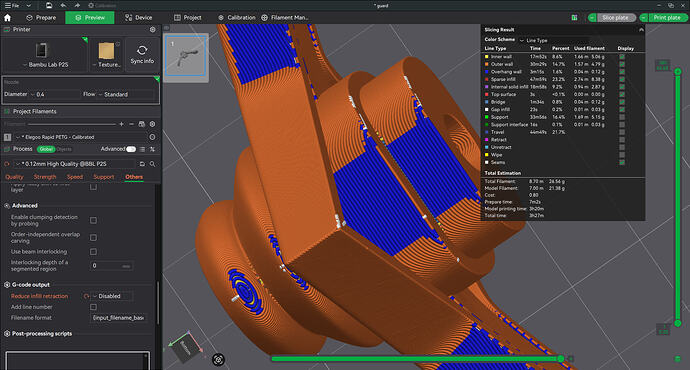Remove a filament with minus icon
This screenshot has height=370, width=690.
pyautogui.click(x=132, y=124)
